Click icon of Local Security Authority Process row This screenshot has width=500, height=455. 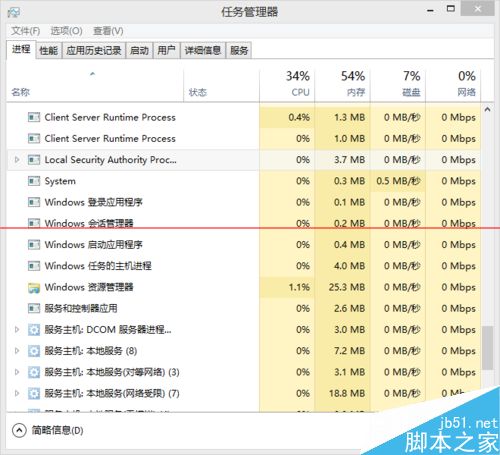(34, 160)
